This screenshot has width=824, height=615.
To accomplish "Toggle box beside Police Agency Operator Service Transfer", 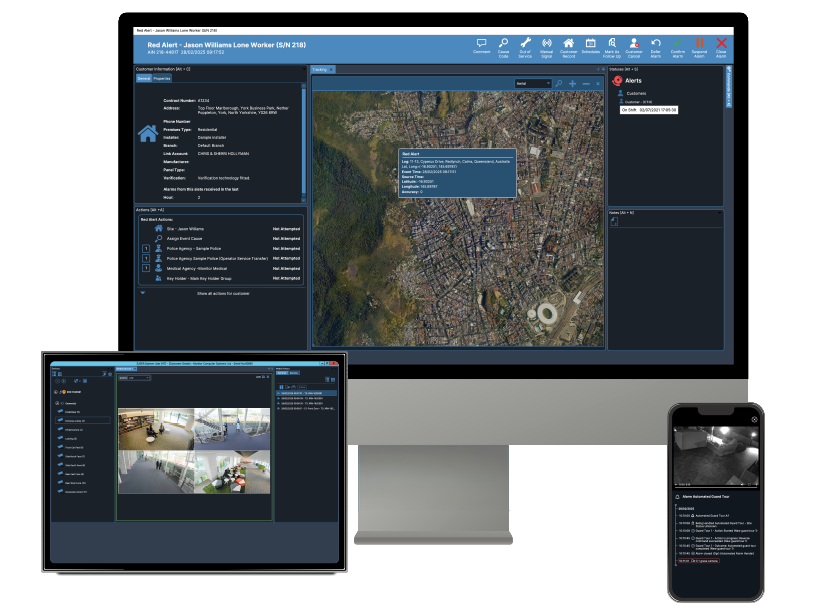I will tap(145, 258).
